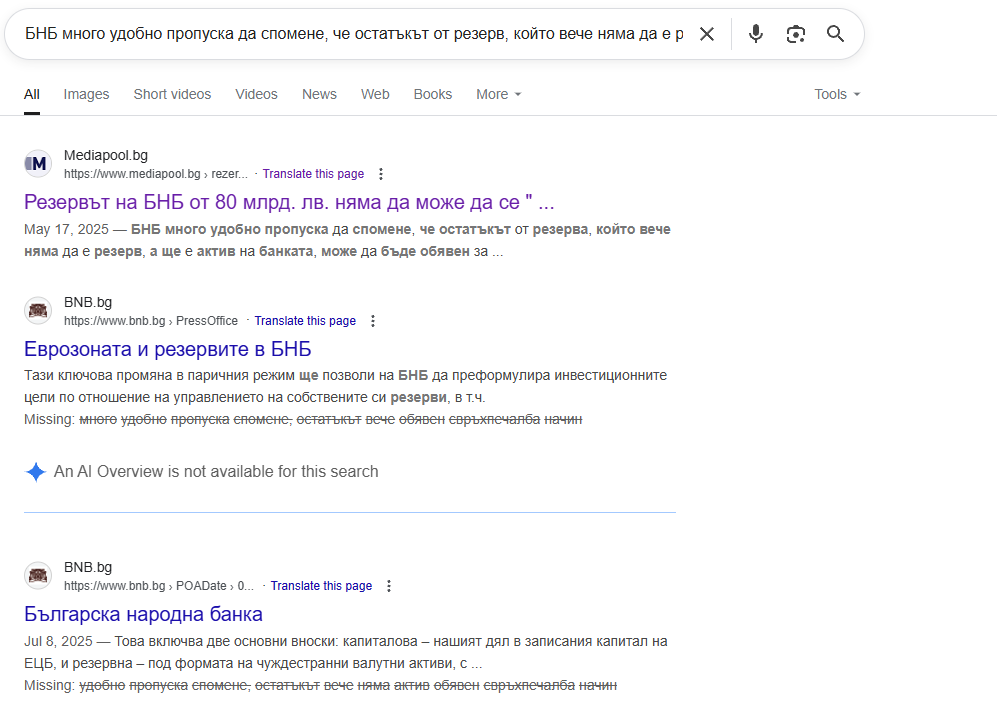Image resolution: width=997 pixels, height=726 pixels.
Task: Click the URL https://www.bnb.bg › PressOffice
Action: point(151,321)
